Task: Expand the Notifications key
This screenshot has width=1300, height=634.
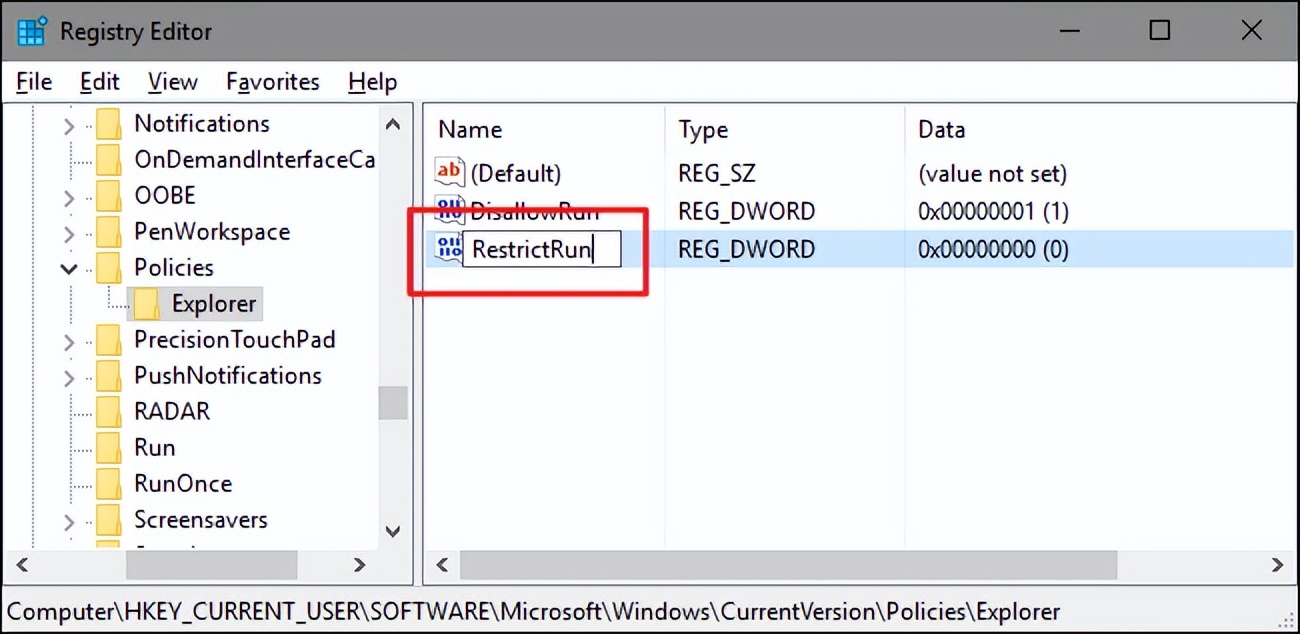Action: (67, 123)
